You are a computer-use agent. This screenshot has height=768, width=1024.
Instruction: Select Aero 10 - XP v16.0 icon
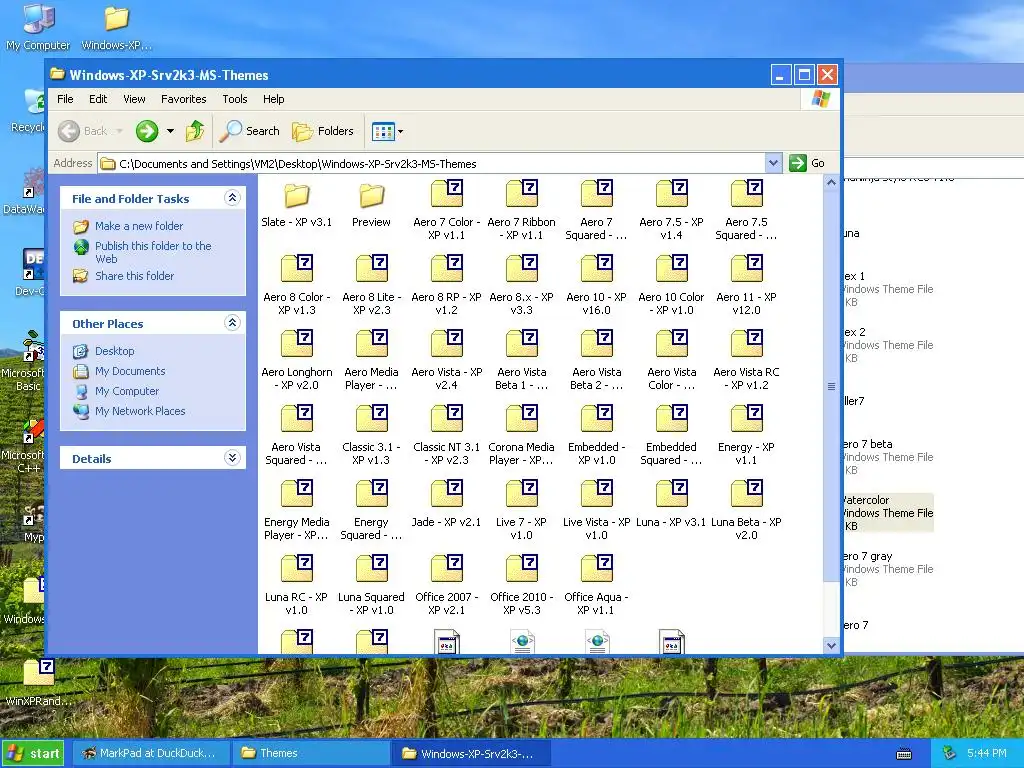[x=597, y=268]
